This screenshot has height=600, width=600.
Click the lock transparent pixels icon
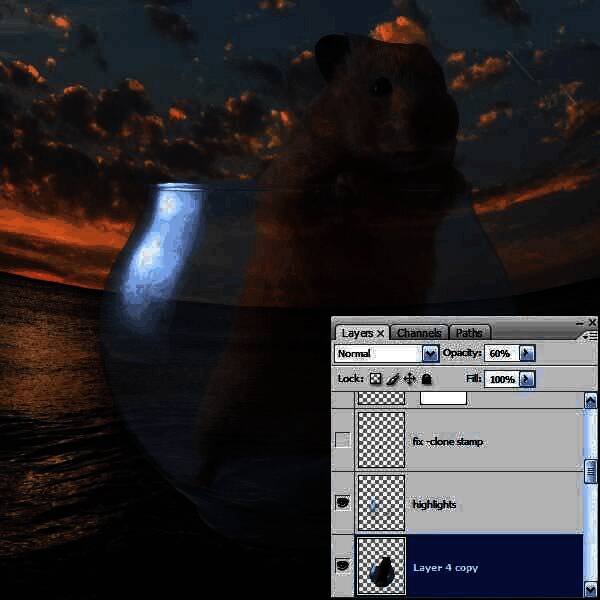pyautogui.click(x=376, y=379)
